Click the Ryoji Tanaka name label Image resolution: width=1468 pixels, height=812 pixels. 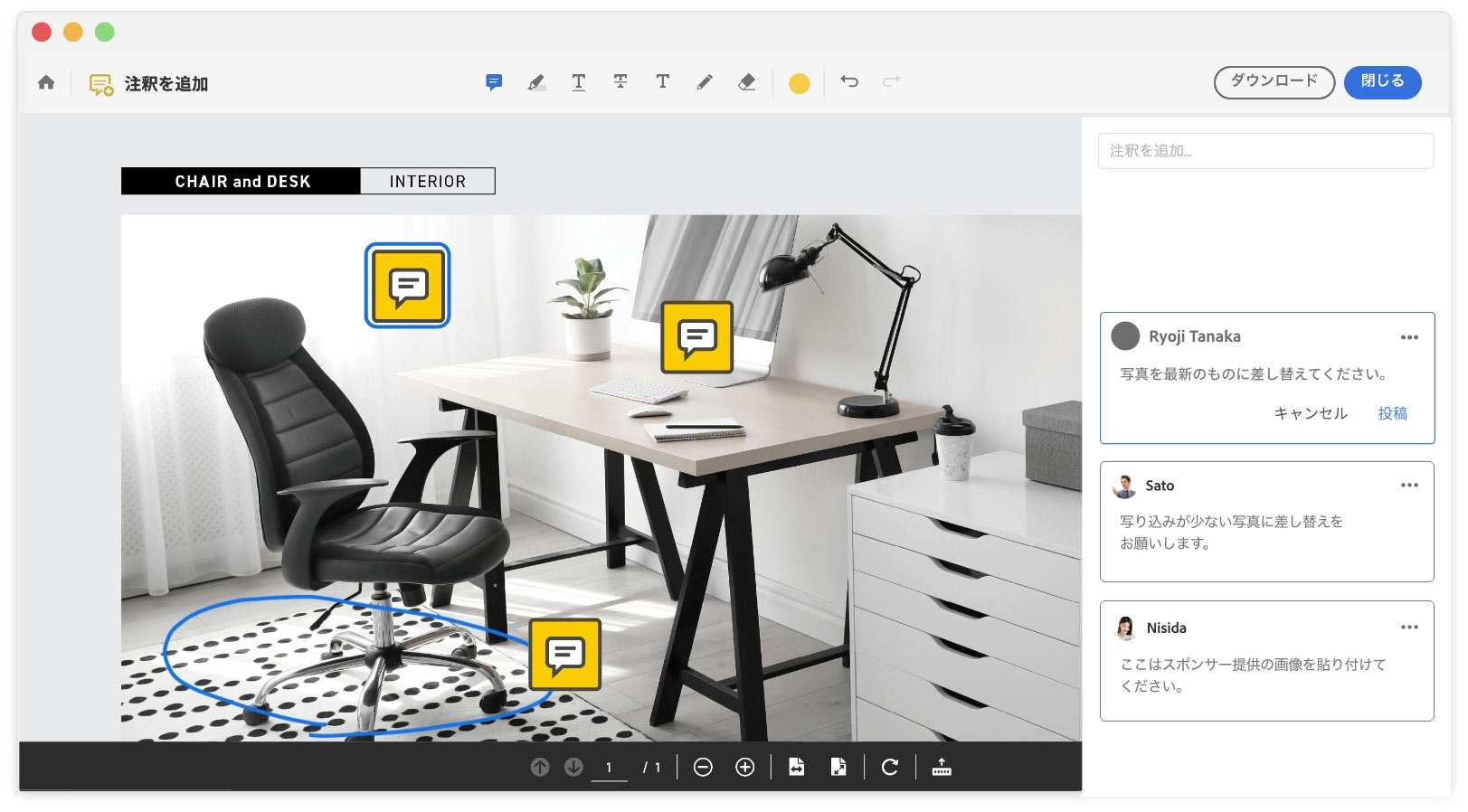[x=1195, y=336]
